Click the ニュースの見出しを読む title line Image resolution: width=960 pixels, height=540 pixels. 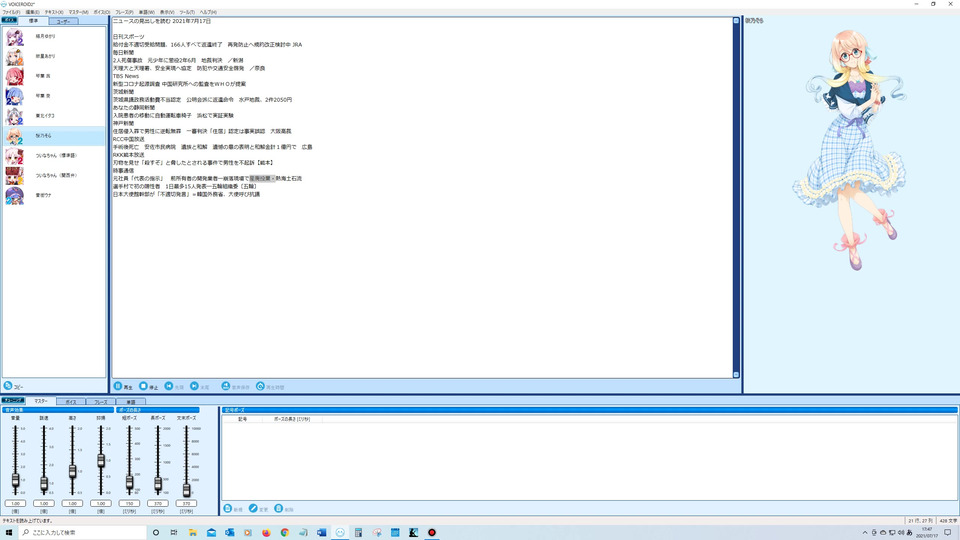162,21
